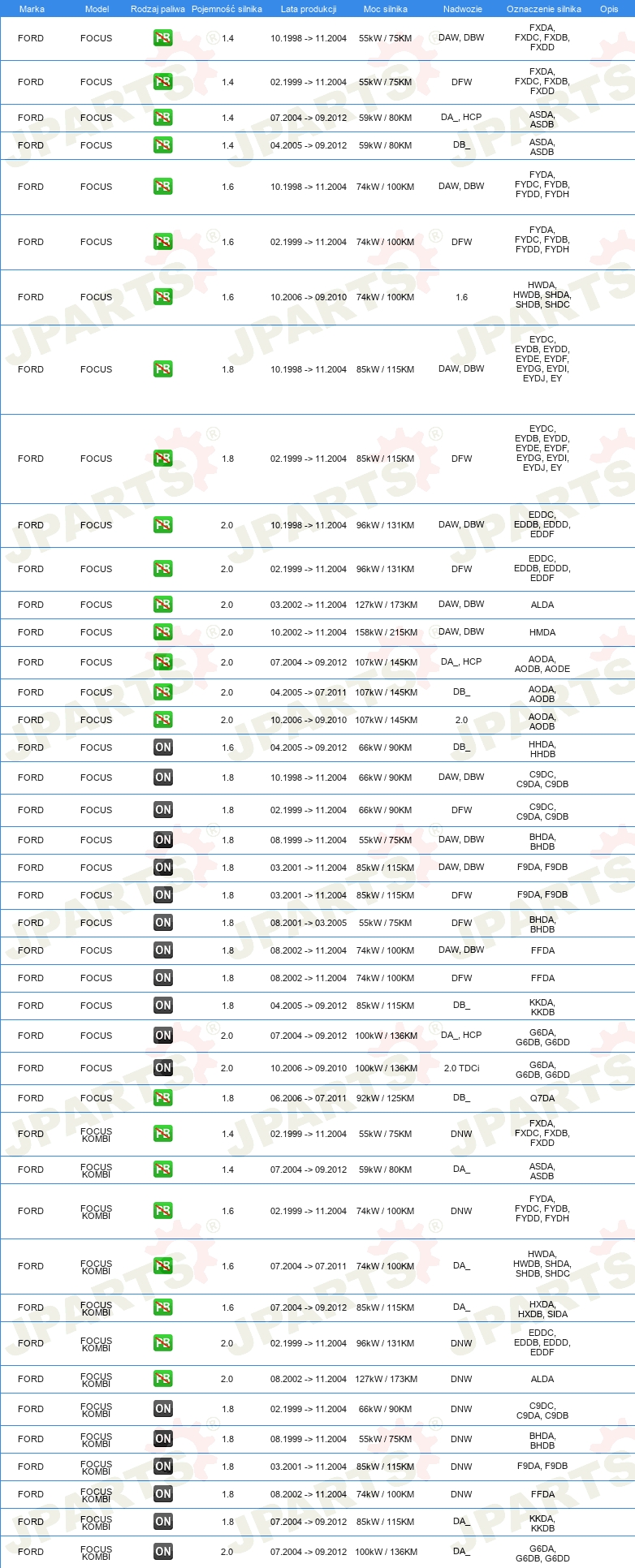635x1568 pixels.
Task: Select the 92kW / 125KM power cell
Action: click(386, 1098)
